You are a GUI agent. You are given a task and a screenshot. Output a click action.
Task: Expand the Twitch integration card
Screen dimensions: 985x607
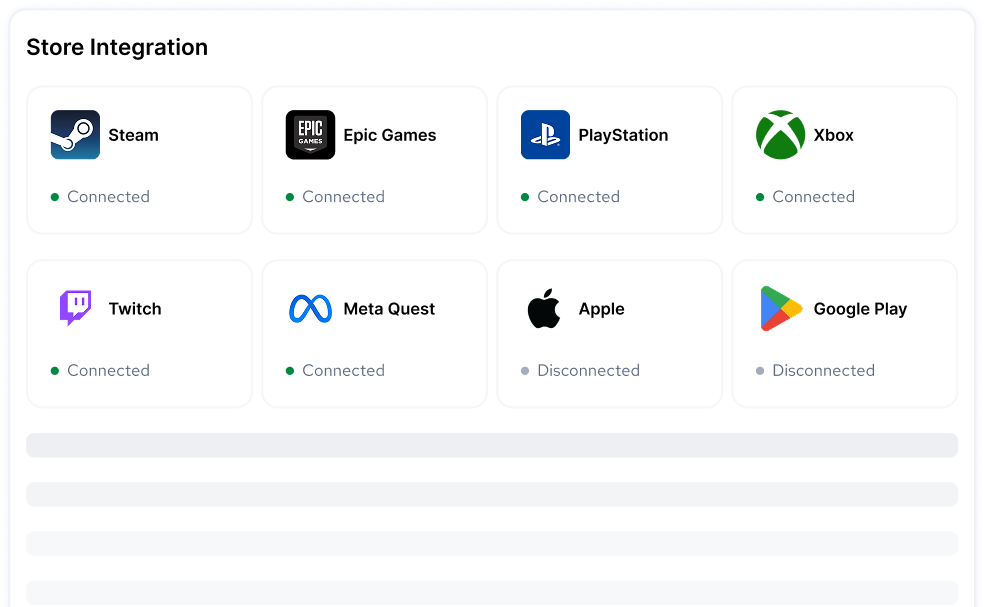(x=139, y=333)
